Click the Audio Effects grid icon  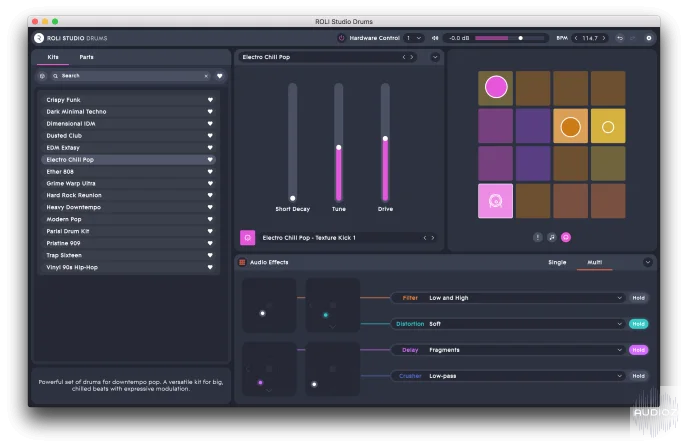(x=242, y=262)
